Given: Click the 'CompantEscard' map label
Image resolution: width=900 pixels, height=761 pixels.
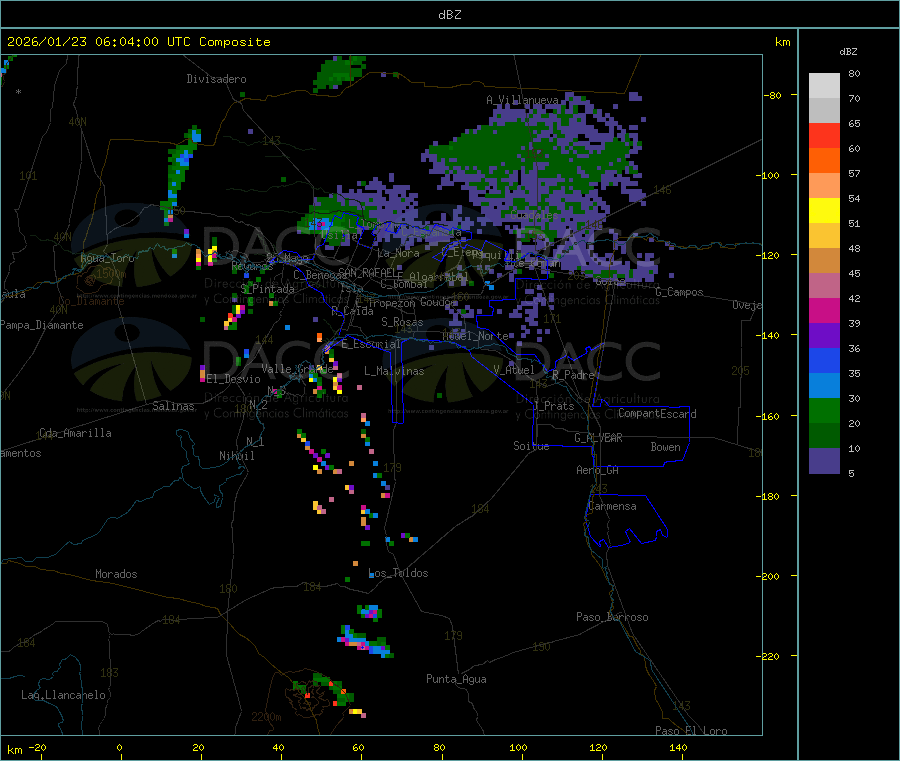Looking at the screenshot, I should point(657,414).
